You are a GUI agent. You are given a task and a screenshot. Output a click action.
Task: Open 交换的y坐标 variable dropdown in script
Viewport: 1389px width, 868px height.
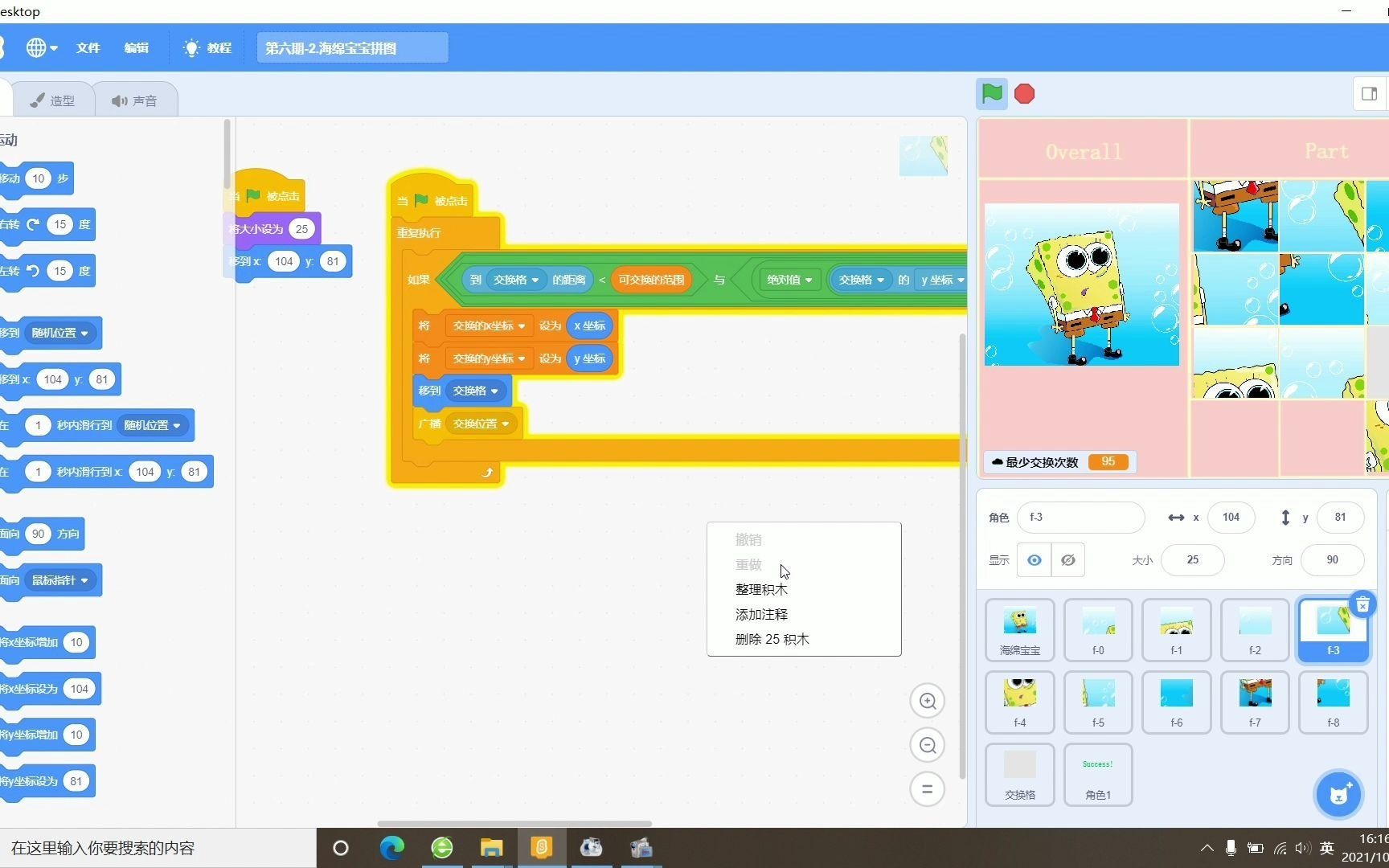[489, 358]
